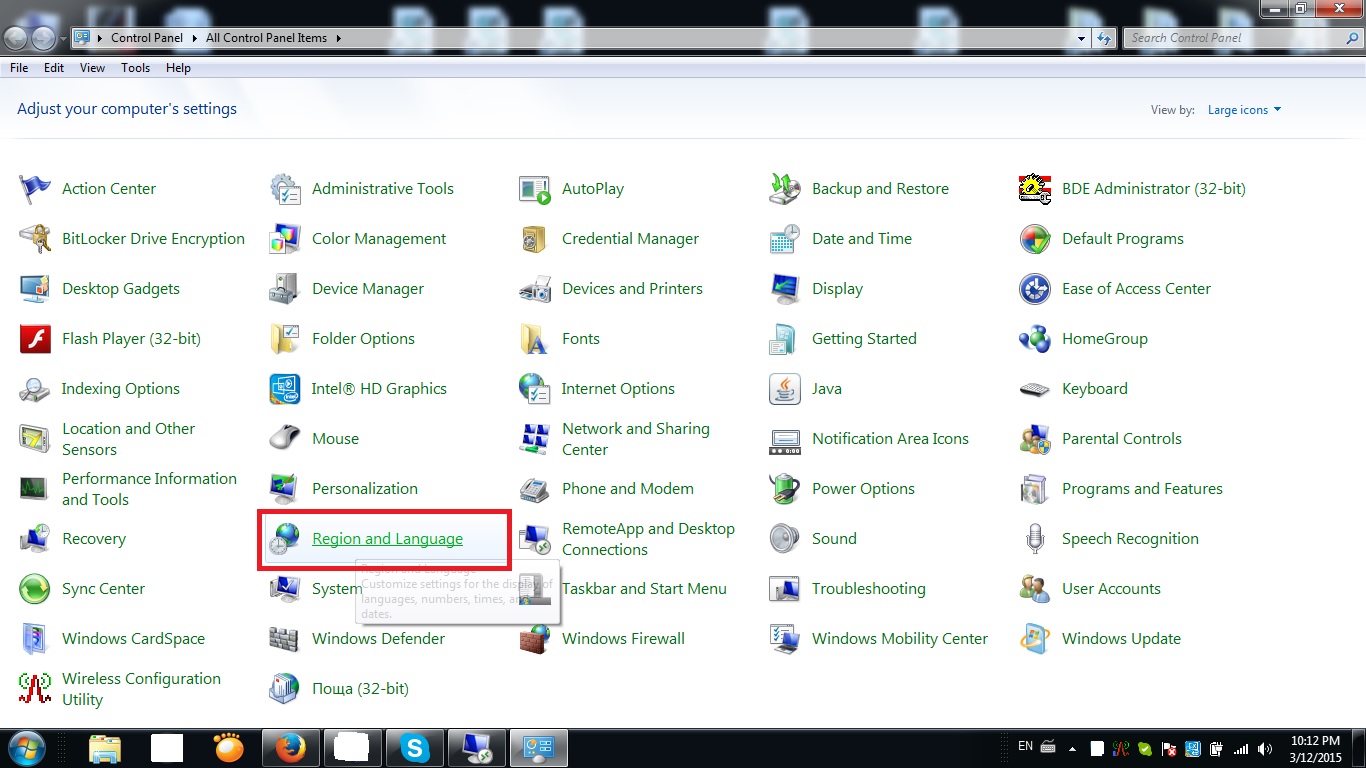Open the Network and Sharing Center link

point(636,439)
